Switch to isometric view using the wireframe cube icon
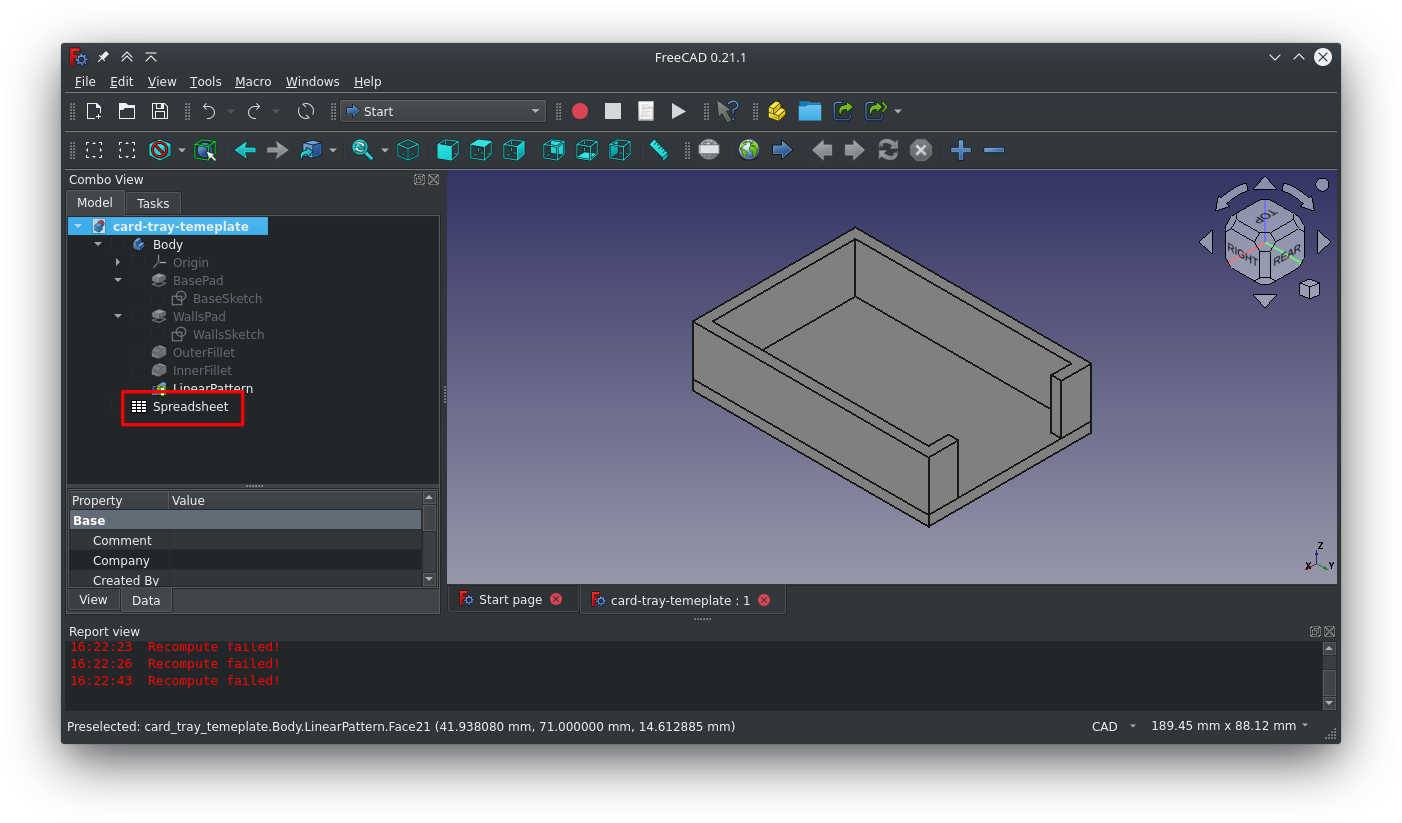1402x823 pixels. coord(408,150)
